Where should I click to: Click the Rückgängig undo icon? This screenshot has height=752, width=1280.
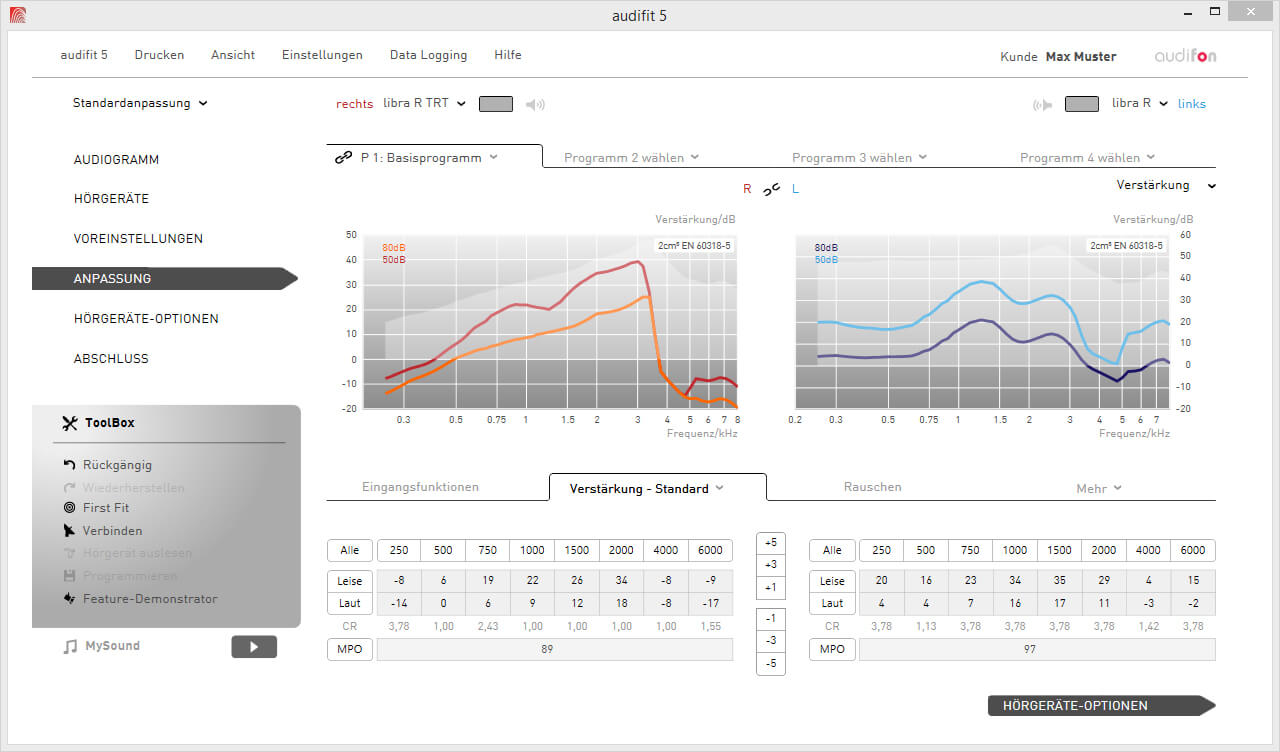pos(70,465)
